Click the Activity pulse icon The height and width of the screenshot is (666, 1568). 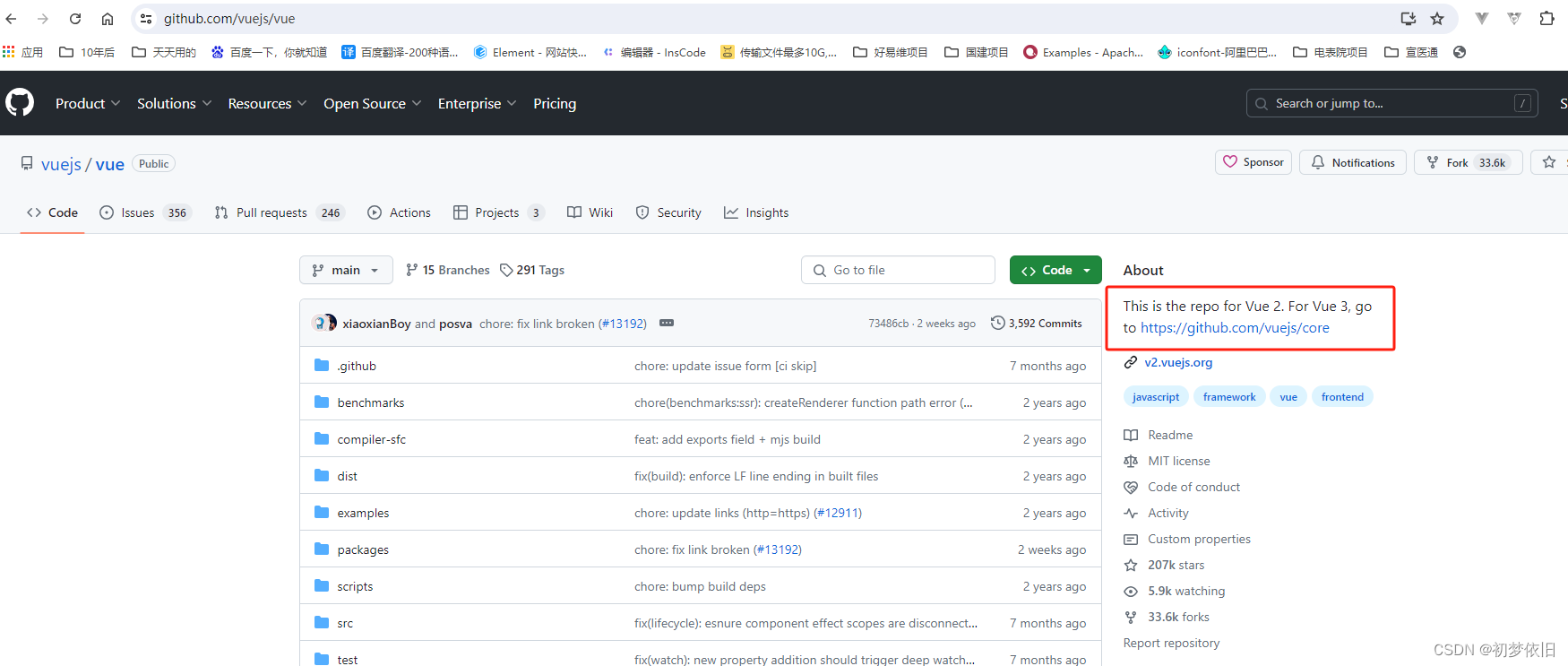1131,513
